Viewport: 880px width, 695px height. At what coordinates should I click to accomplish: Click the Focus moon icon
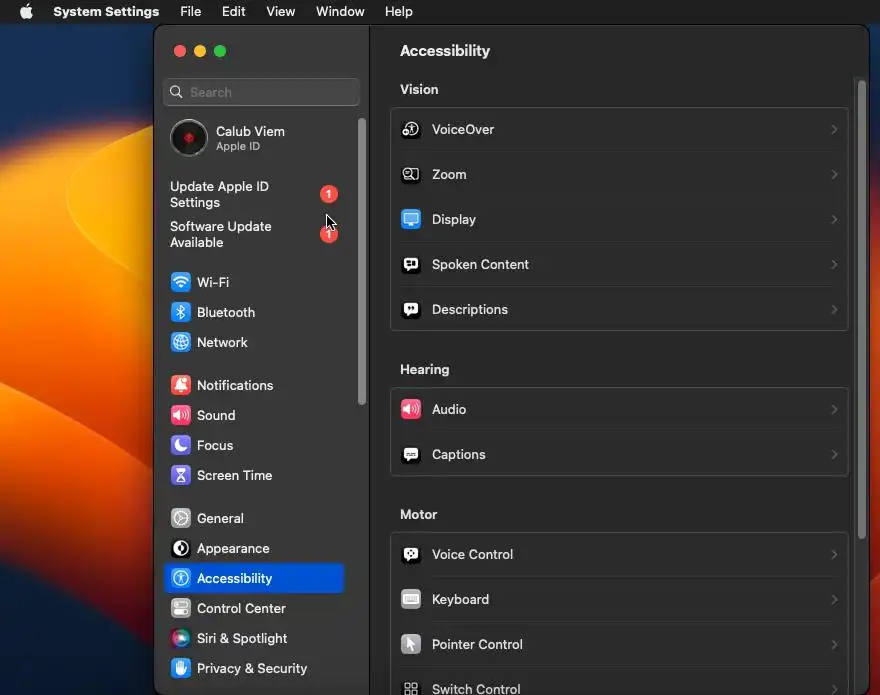pos(181,445)
